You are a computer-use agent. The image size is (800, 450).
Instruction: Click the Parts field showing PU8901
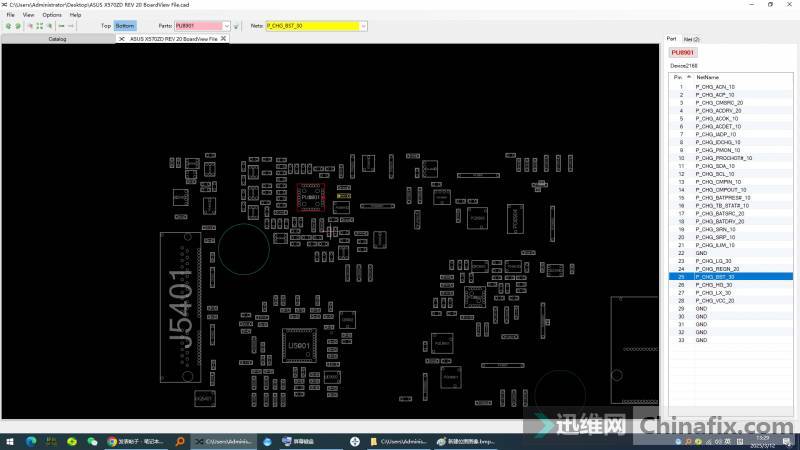pos(198,26)
